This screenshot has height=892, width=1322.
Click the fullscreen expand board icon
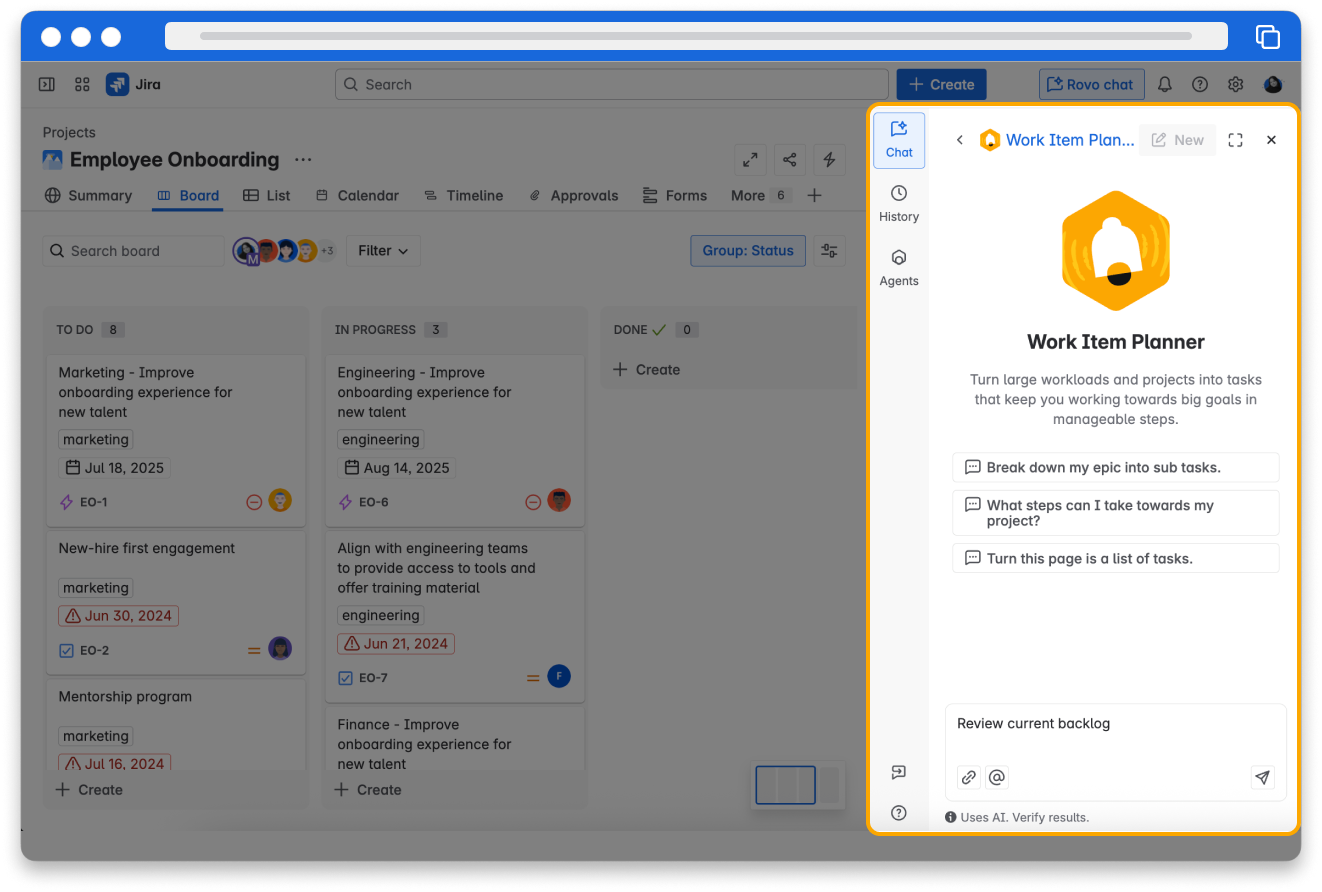750,160
